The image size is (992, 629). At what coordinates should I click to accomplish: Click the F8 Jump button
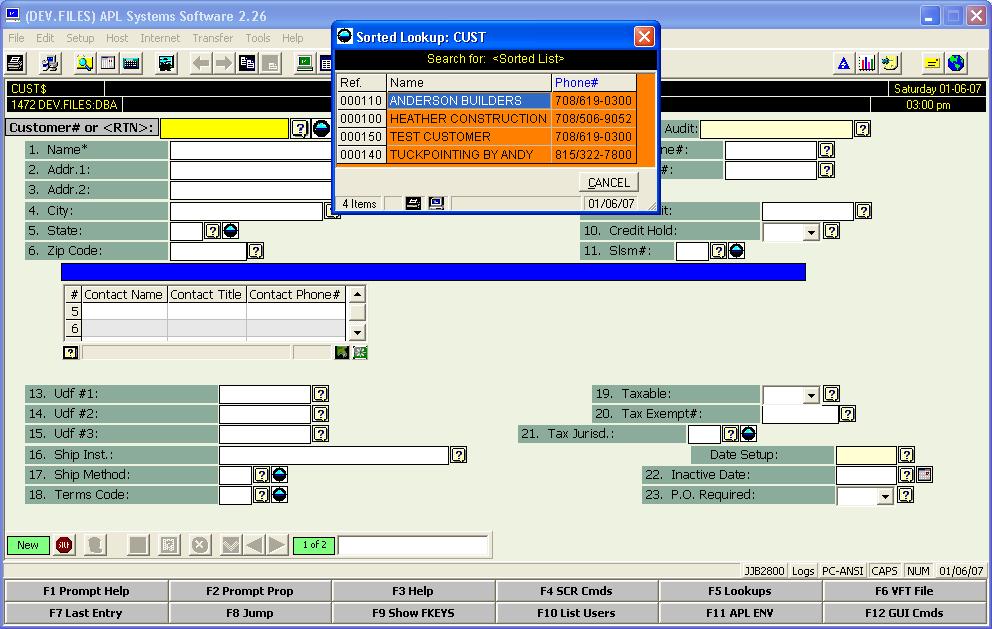pos(250,613)
